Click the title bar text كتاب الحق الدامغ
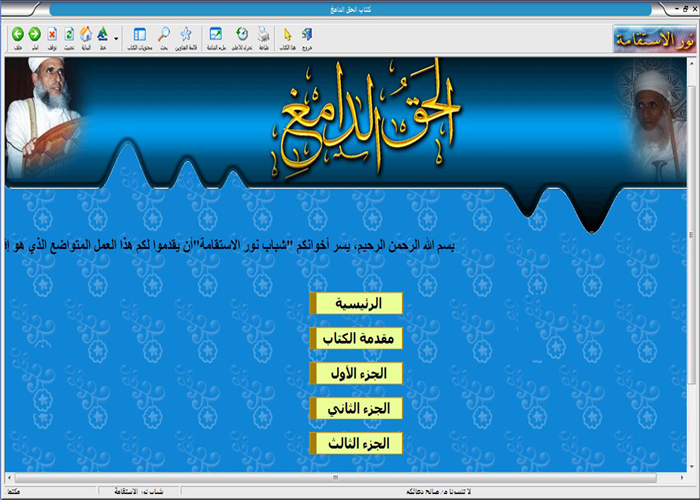This screenshot has width=700, height=500. pyautogui.click(x=350, y=9)
